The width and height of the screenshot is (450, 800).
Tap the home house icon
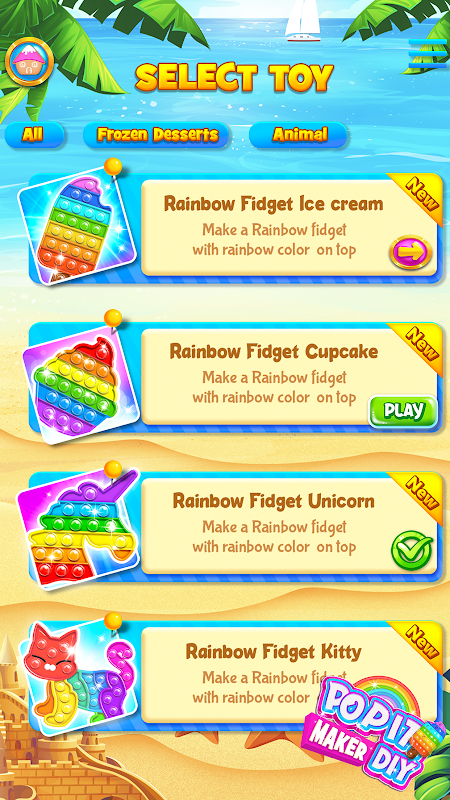(x=29, y=62)
